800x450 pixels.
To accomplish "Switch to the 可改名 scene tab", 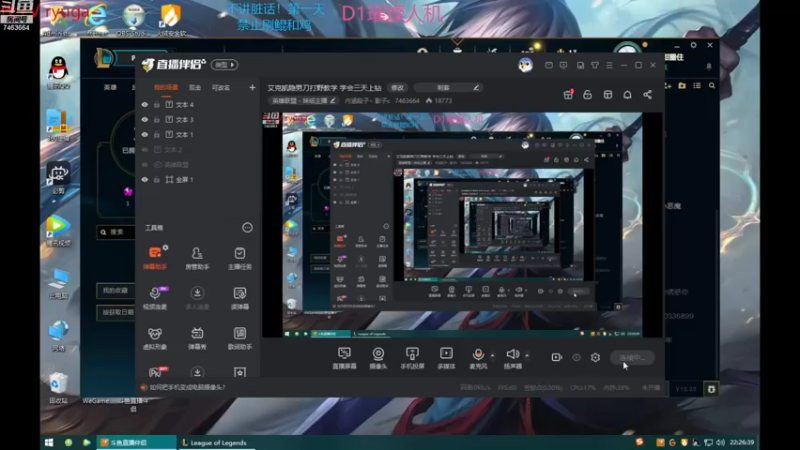I will click(x=220, y=88).
